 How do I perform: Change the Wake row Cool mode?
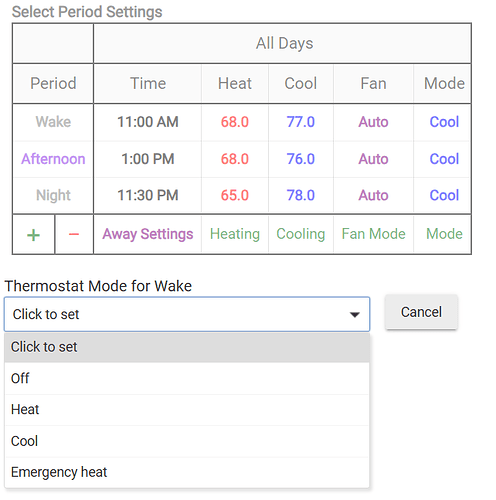pos(444,122)
